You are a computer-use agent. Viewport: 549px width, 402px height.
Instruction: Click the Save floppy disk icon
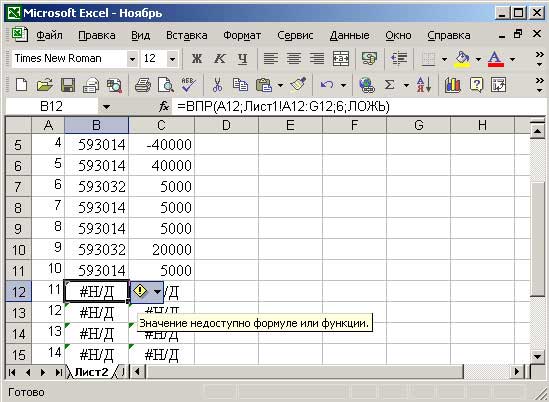[68, 85]
